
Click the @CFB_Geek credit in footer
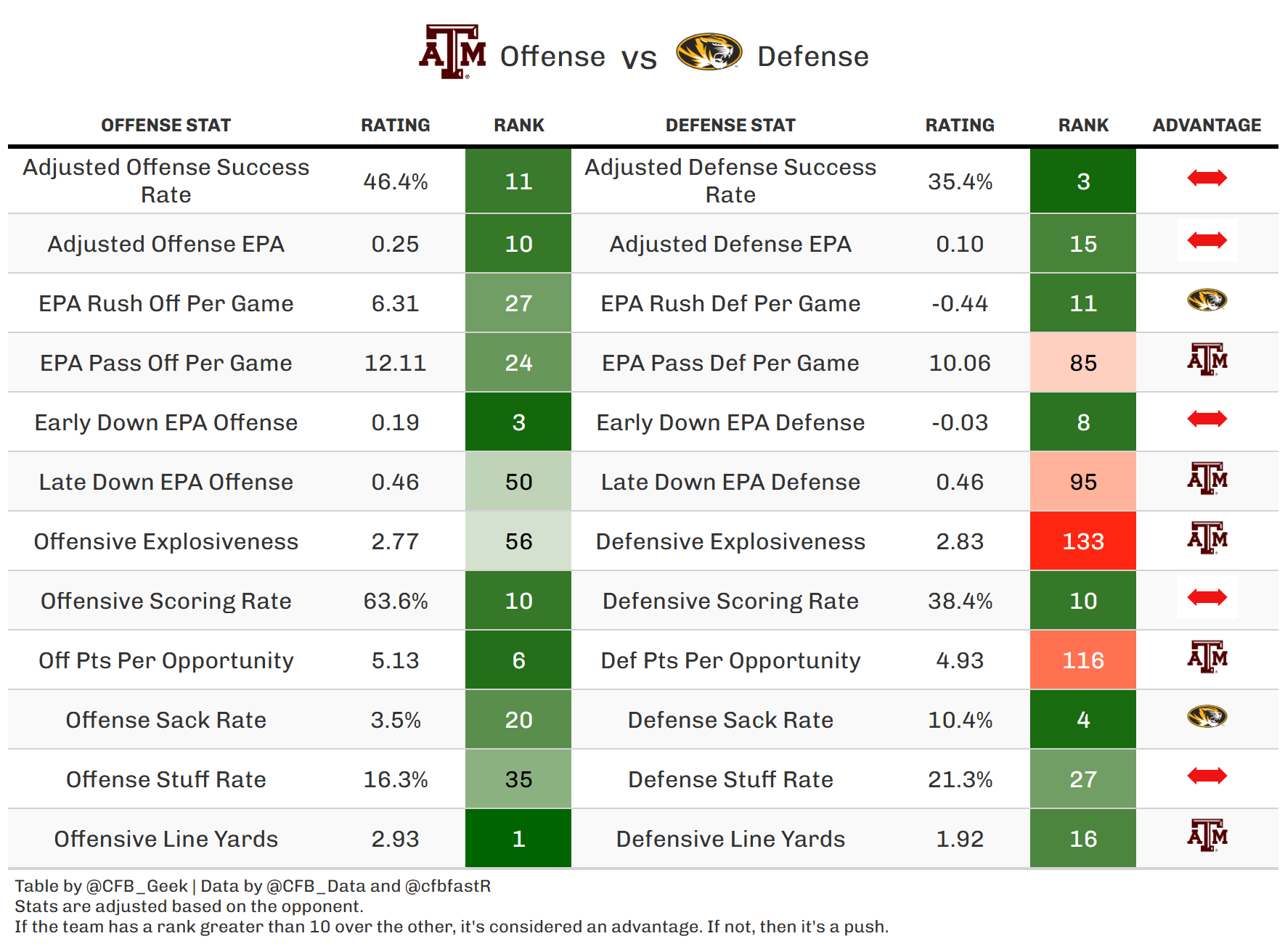tap(136, 886)
